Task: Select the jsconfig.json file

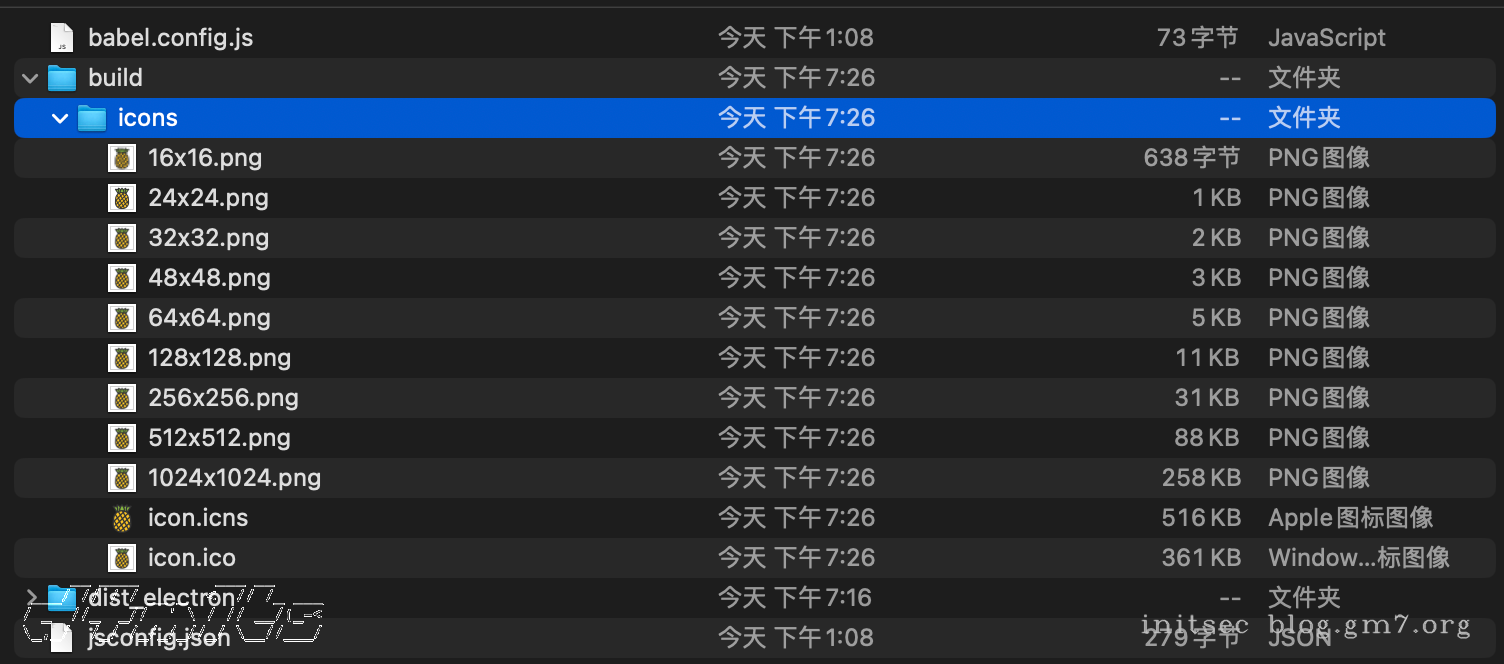Action: pyautogui.click(x=159, y=638)
